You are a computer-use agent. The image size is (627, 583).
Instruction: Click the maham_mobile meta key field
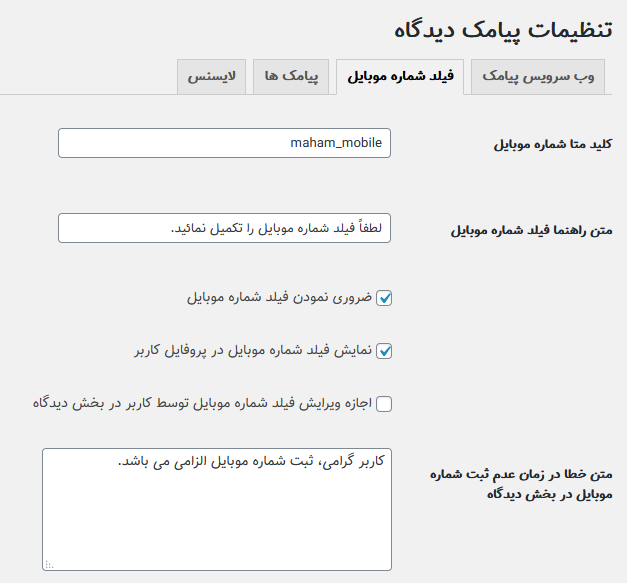click(224, 143)
